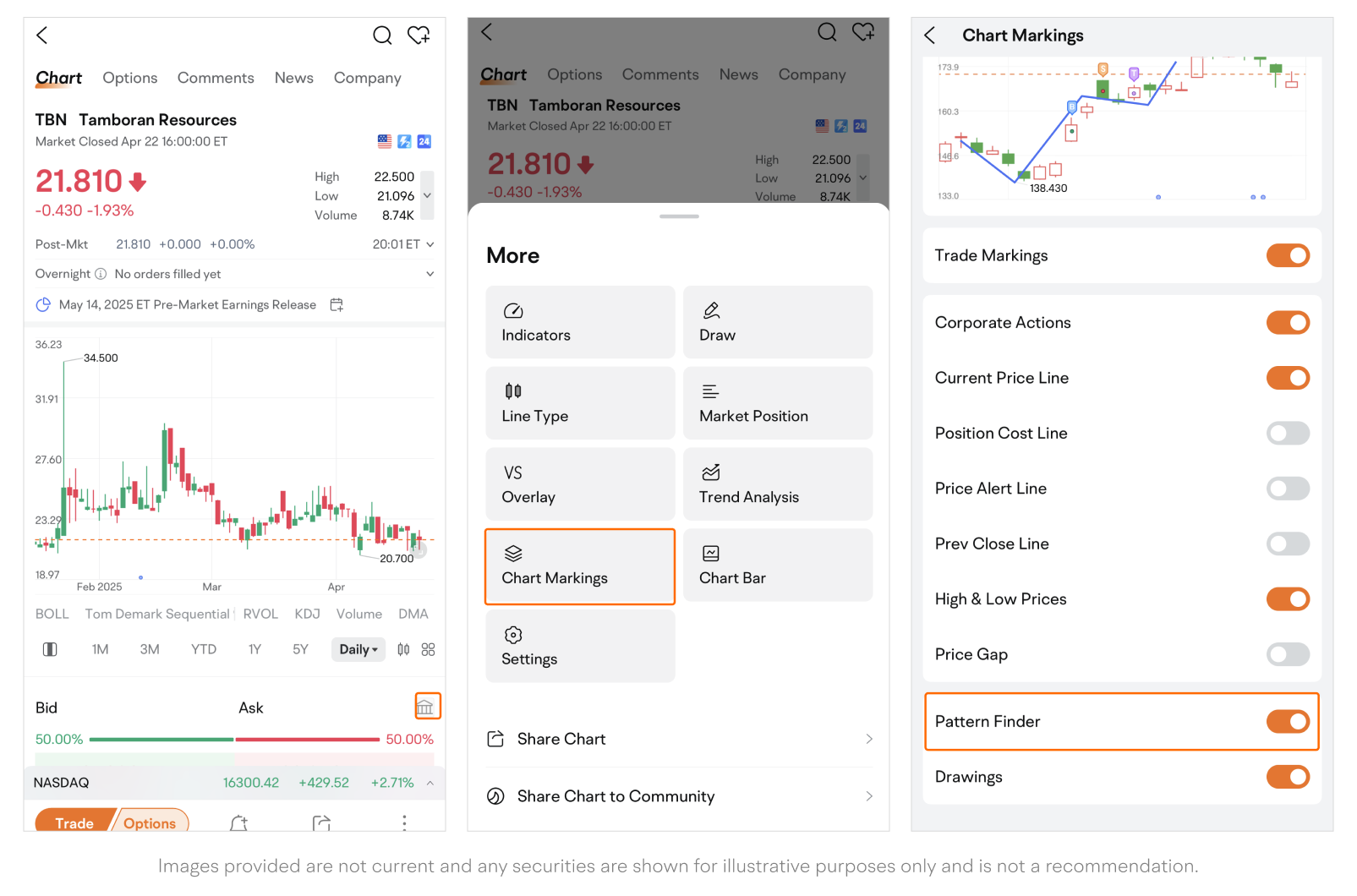This screenshot has width=1357, height=896.
Task: Open the four-square grid icon in chart toolbar
Action: 429,649
